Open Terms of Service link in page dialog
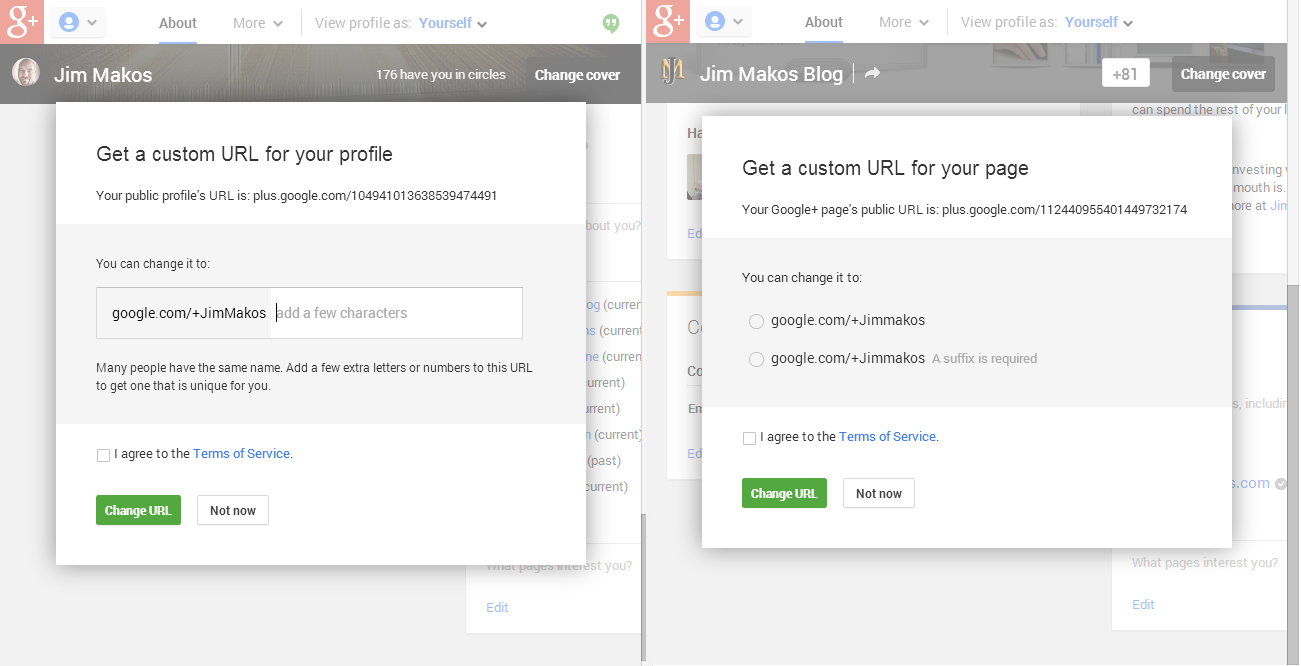Viewport: 1301px width, 666px height. 887,437
